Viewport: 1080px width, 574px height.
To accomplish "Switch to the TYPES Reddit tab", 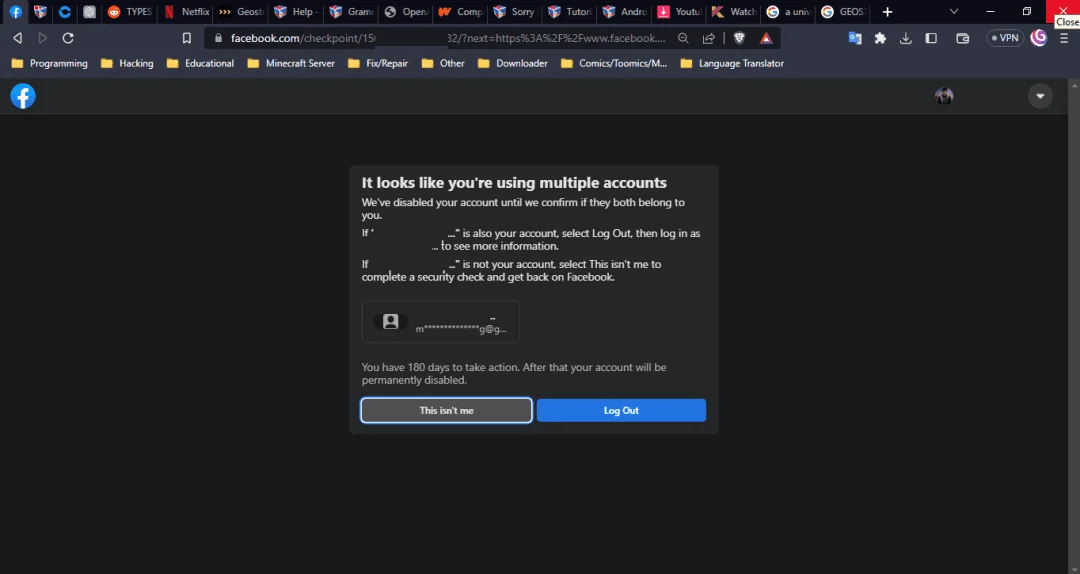I will click(x=129, y=12).
